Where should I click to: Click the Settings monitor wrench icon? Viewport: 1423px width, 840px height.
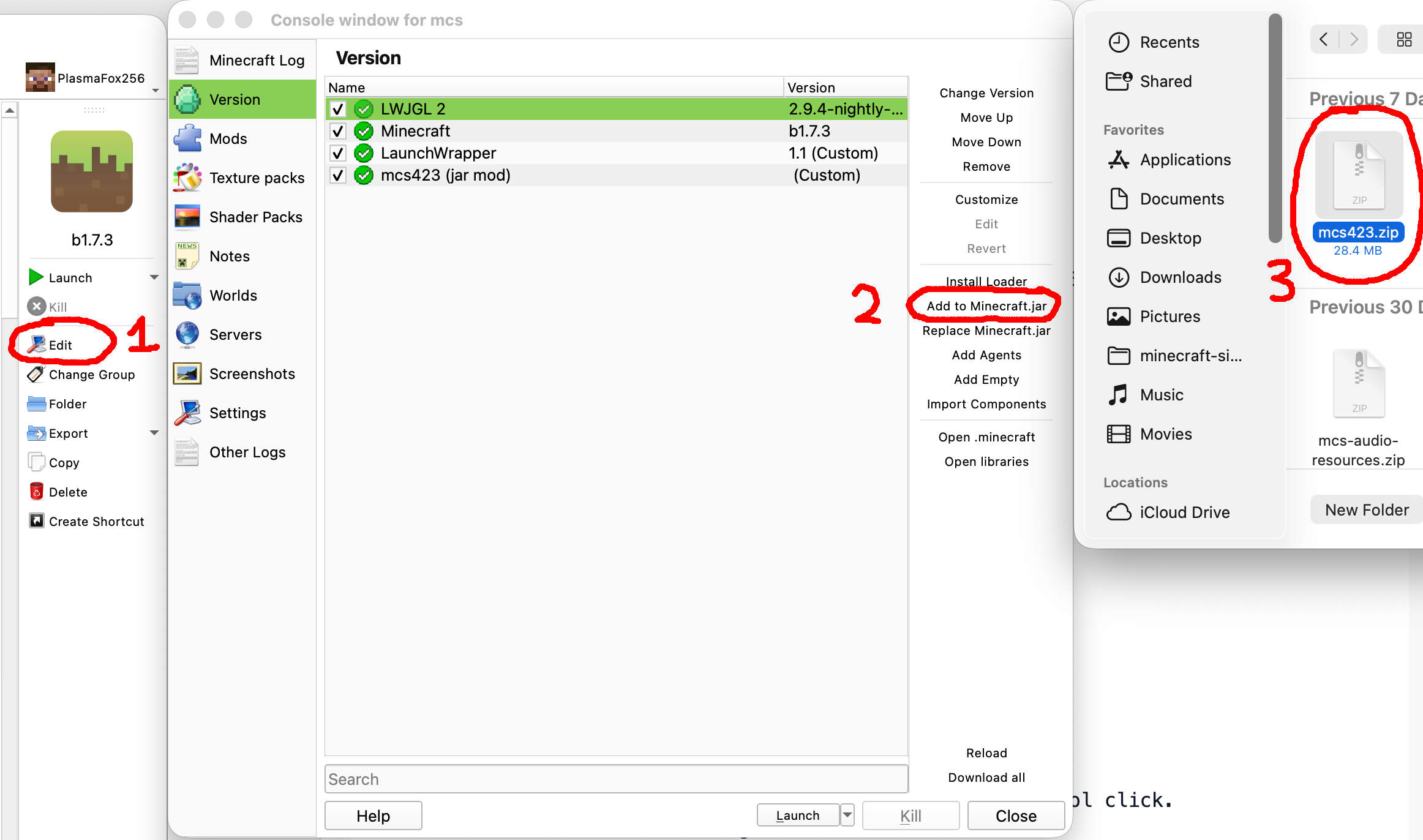pos(187,413)
